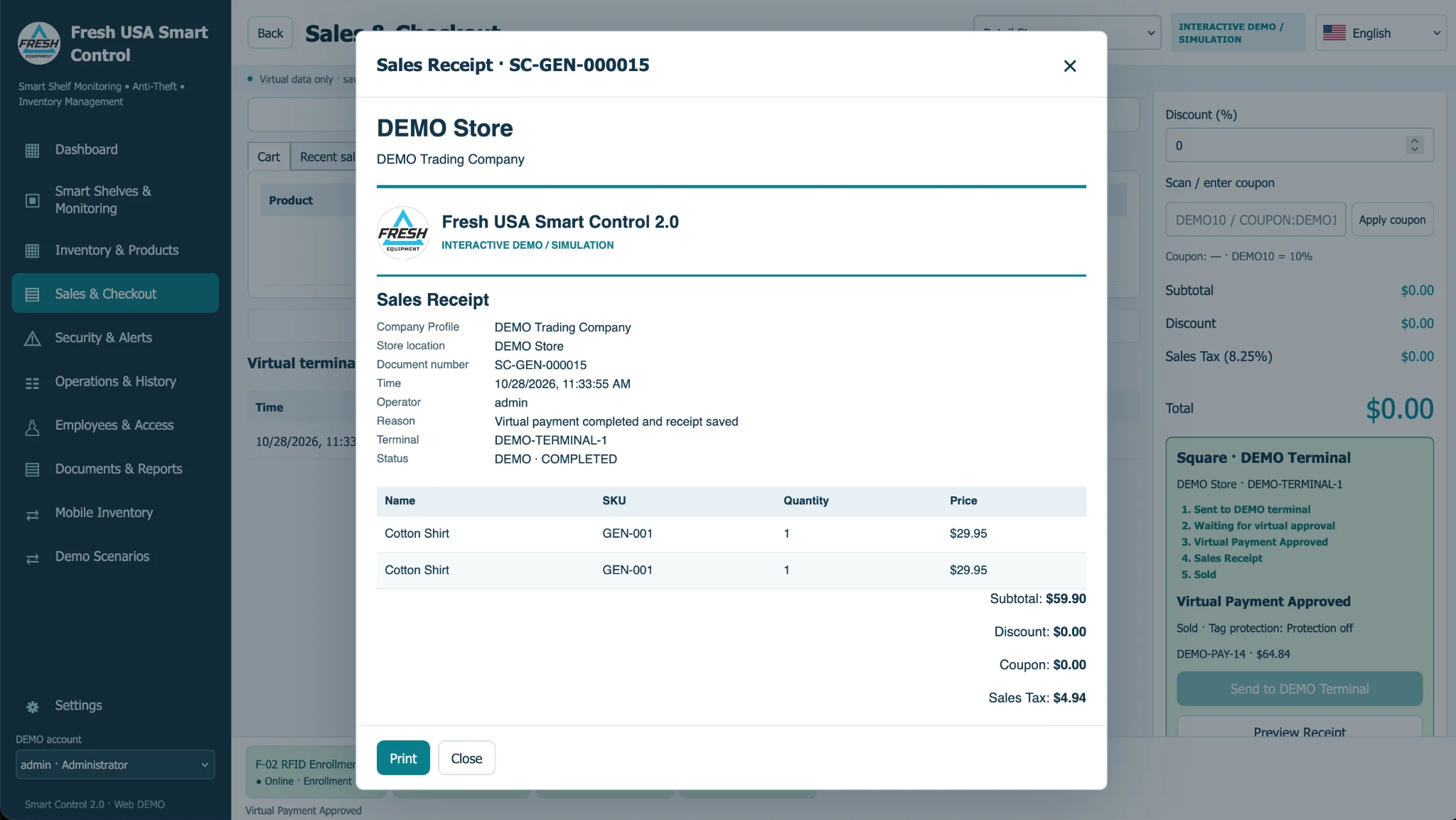Open the English language dropdown

1381,33
